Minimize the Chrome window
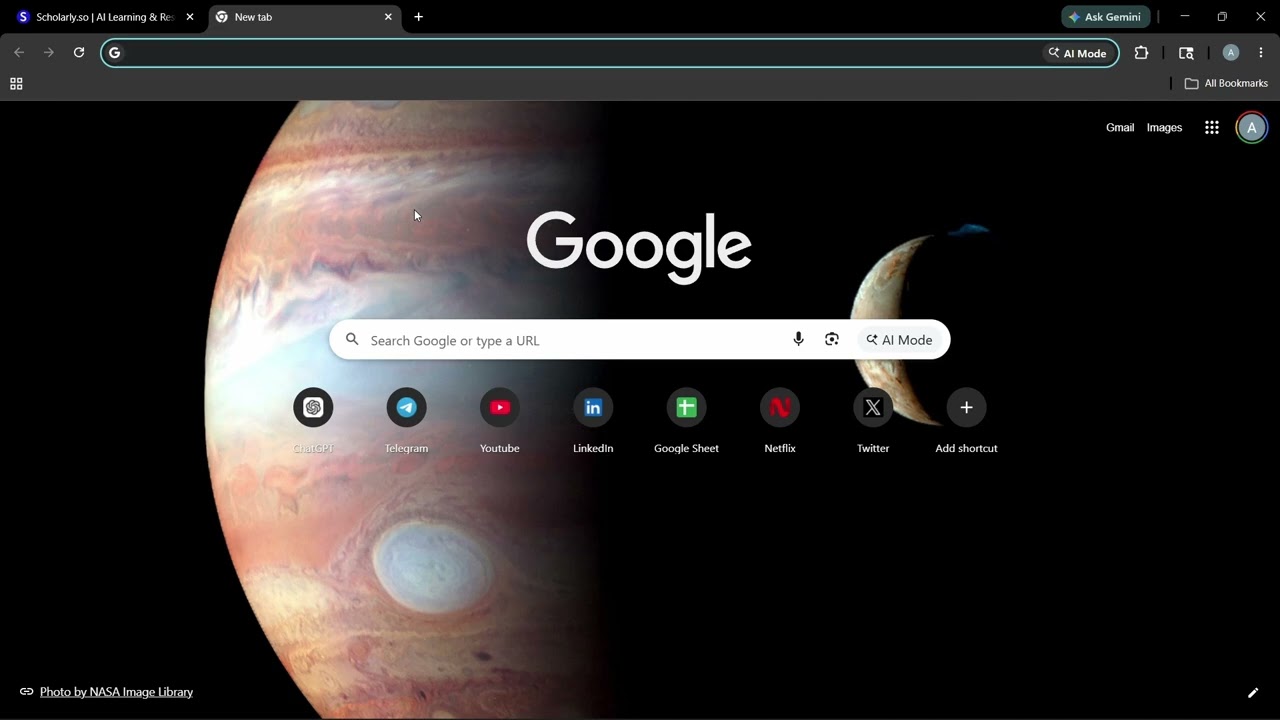The height and width of the screenshot is (720, 1280). click(x=1185, y=17)
